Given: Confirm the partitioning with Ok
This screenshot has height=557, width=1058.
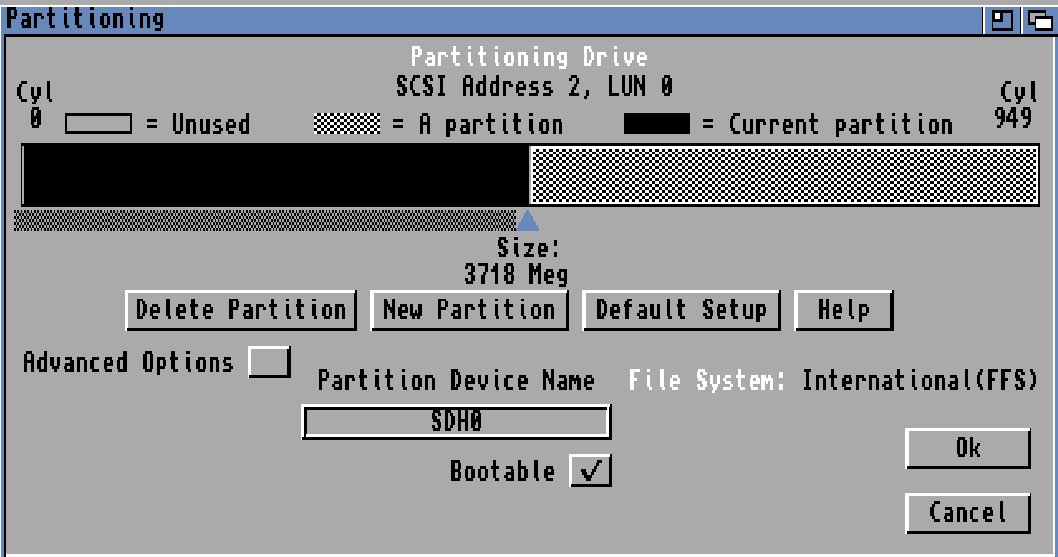Looking at the screenshot, I should (967, 449).
